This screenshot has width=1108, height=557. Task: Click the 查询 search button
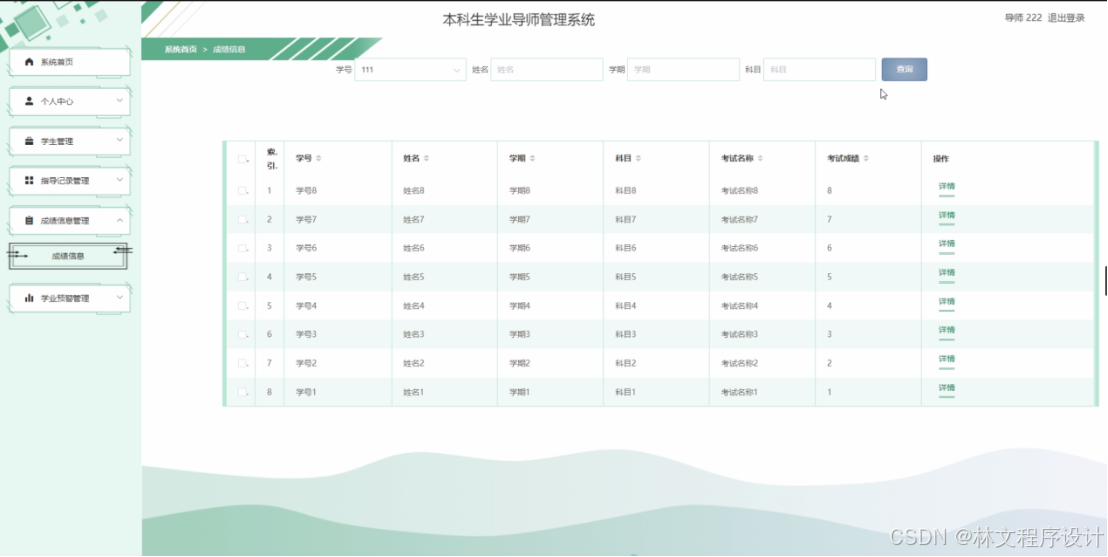[904, 69]
